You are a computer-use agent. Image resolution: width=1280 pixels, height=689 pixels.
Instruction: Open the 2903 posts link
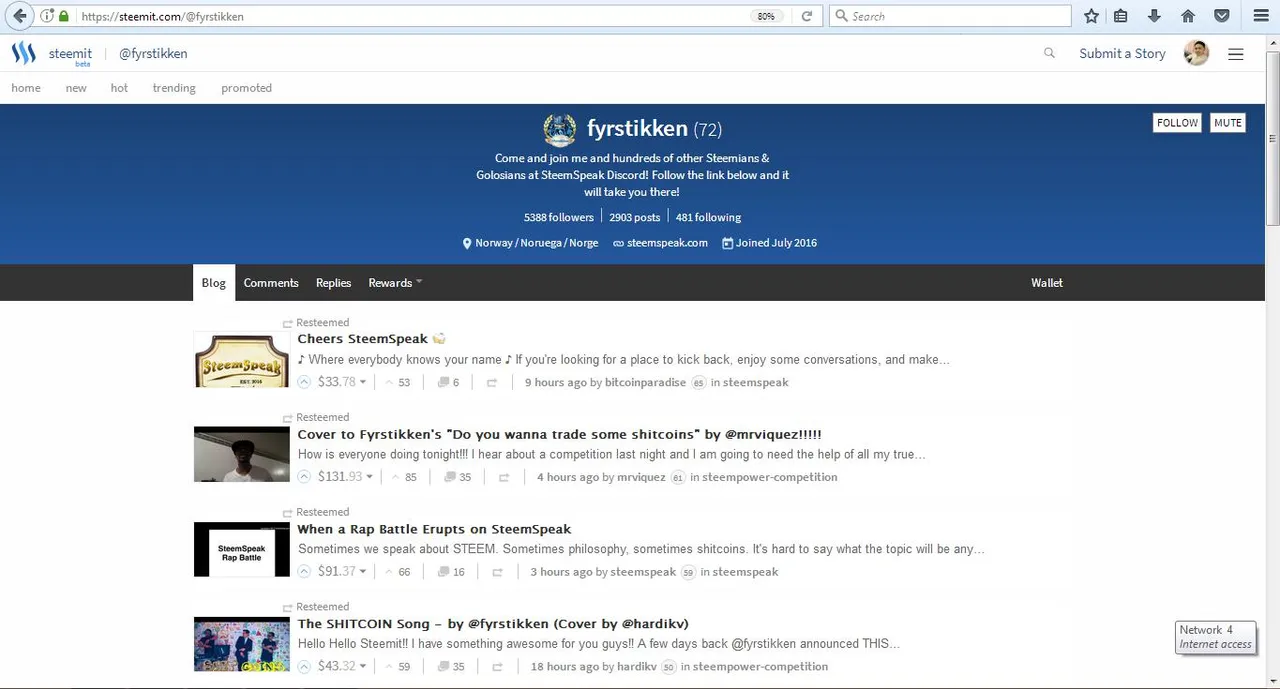(634, 217)
